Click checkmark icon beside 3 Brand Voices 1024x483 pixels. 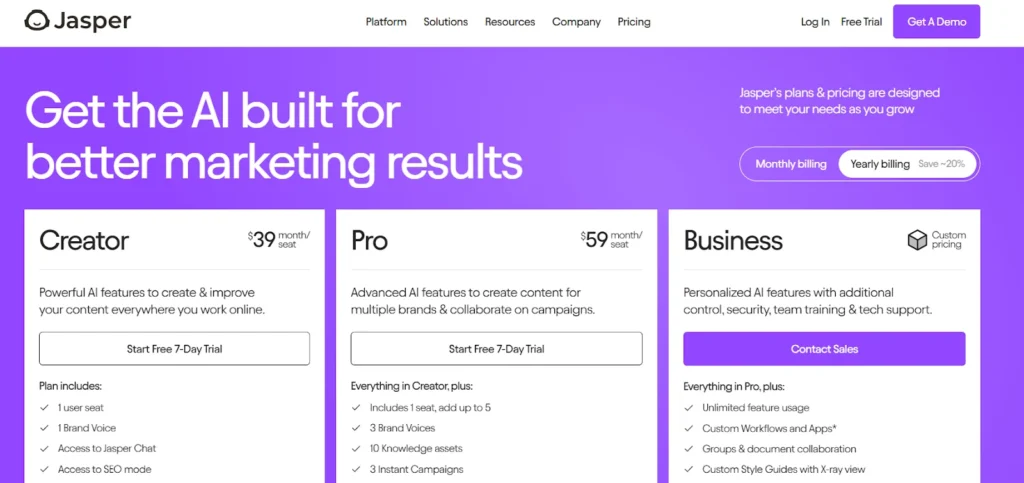(x=356, y=428)
